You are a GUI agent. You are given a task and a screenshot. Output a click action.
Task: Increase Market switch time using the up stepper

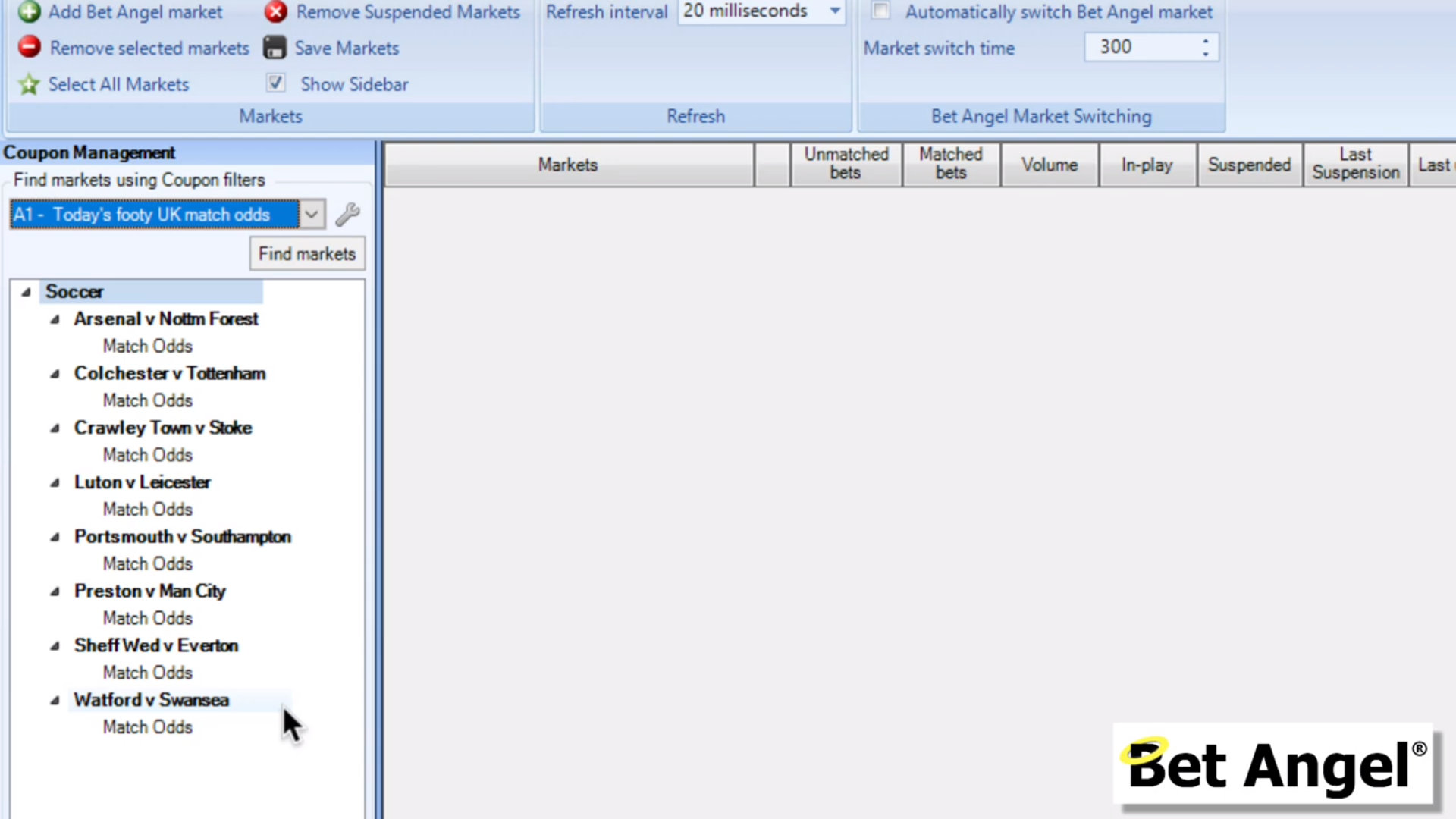click(1206, 42)
